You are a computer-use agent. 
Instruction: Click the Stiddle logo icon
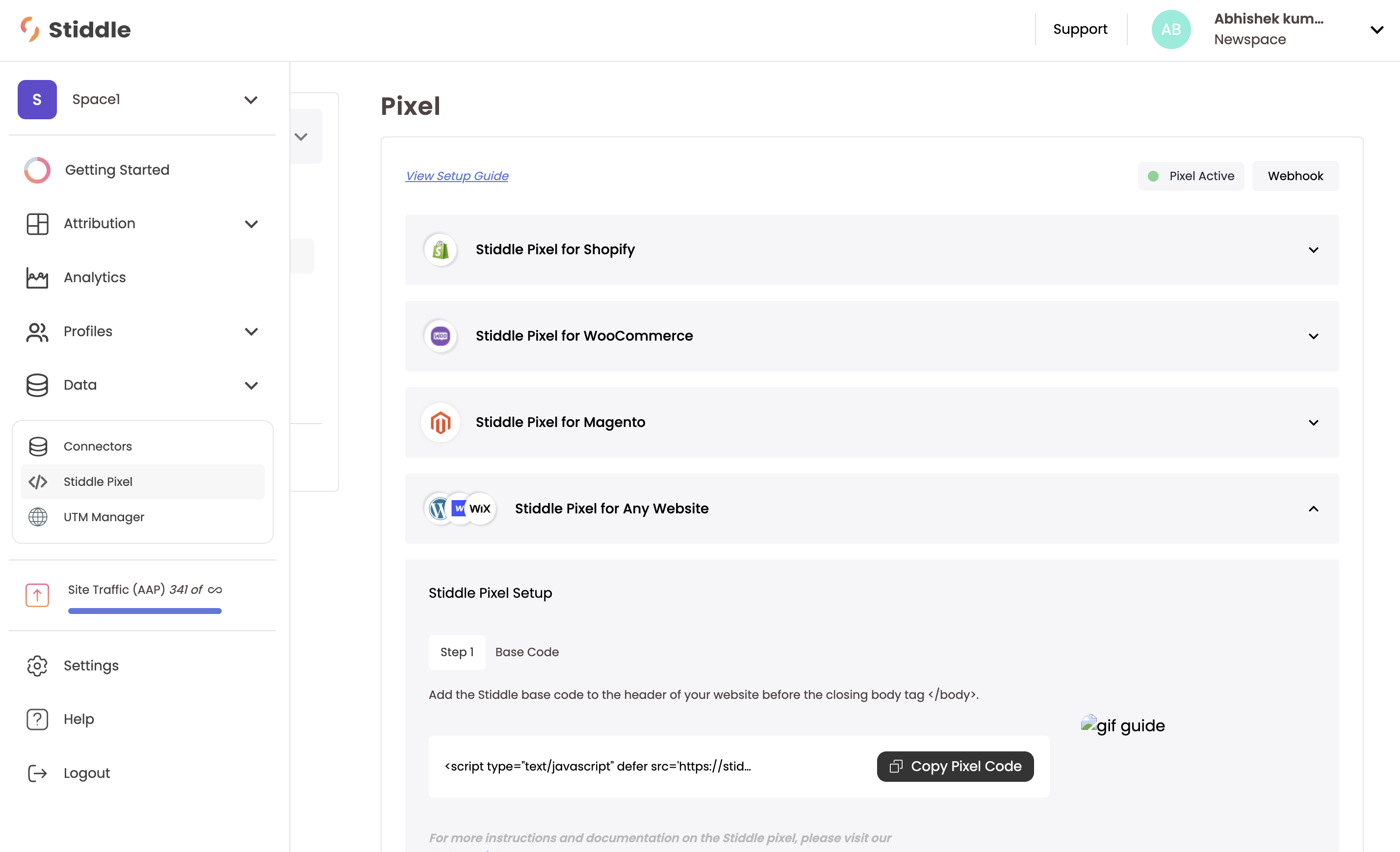29,29
